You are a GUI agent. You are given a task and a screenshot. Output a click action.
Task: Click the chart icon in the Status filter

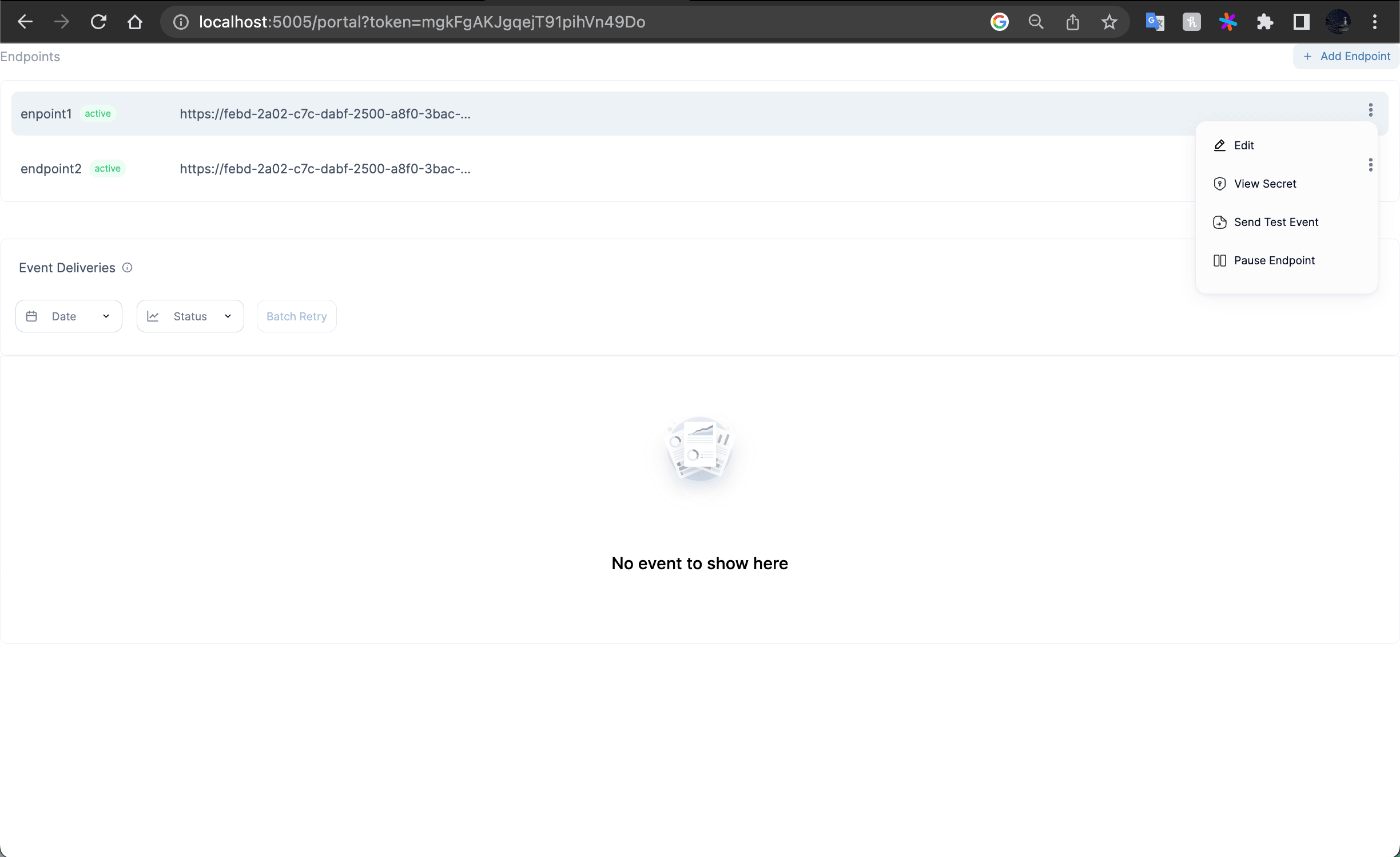(153, 316)
